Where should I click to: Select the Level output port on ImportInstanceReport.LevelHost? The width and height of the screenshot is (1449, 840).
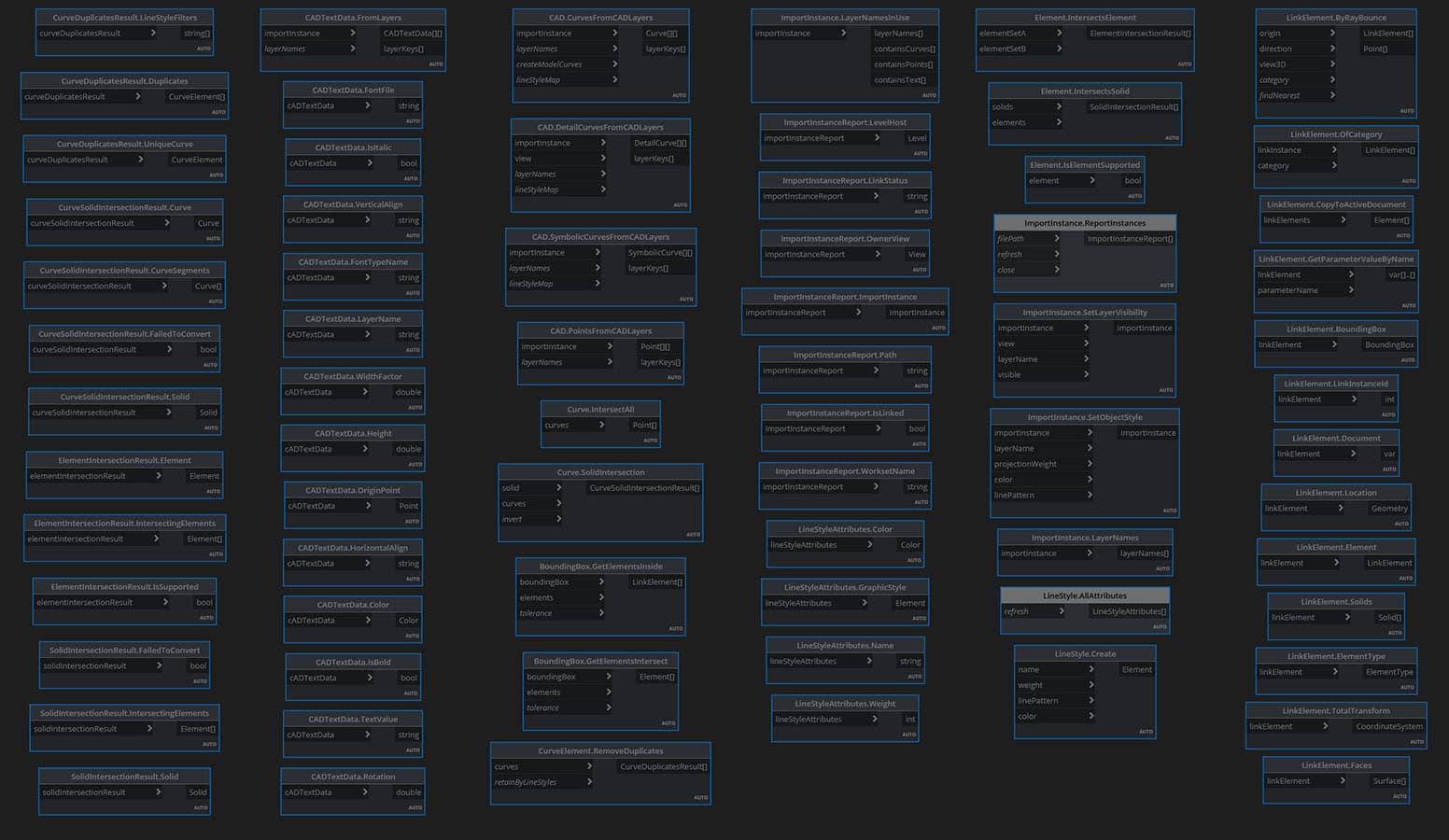tap(916, 137)
